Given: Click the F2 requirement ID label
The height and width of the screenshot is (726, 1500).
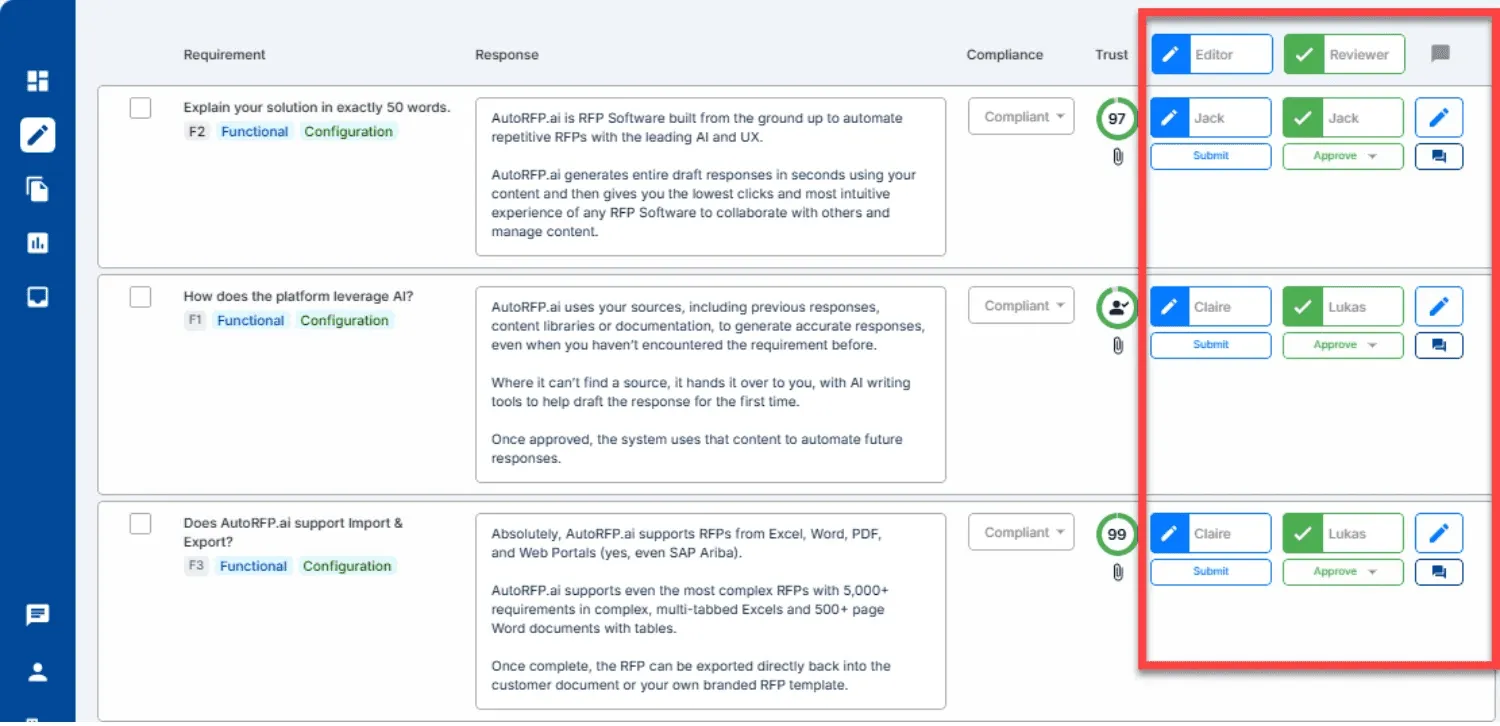Looking at the screenshot, I should (x=197, y=132).
